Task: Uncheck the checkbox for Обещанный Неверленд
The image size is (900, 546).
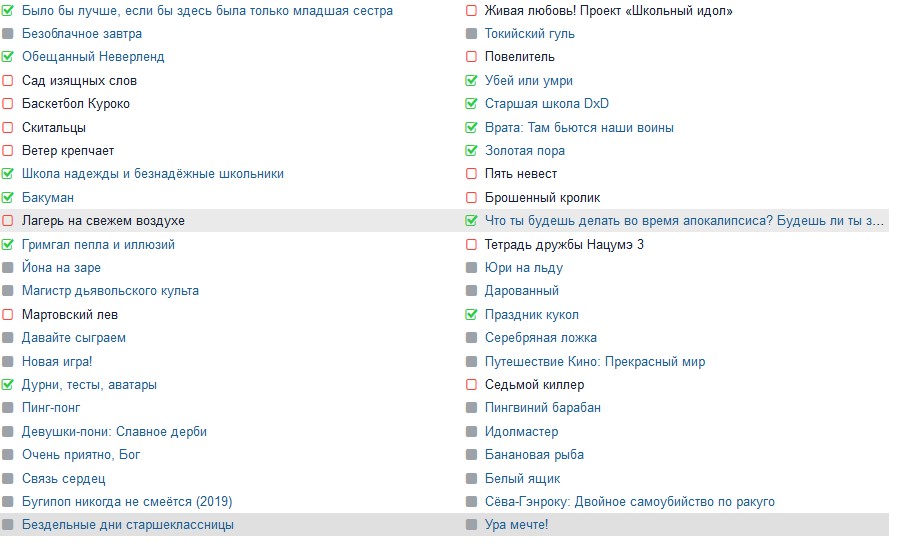Action: coord(8,57)
